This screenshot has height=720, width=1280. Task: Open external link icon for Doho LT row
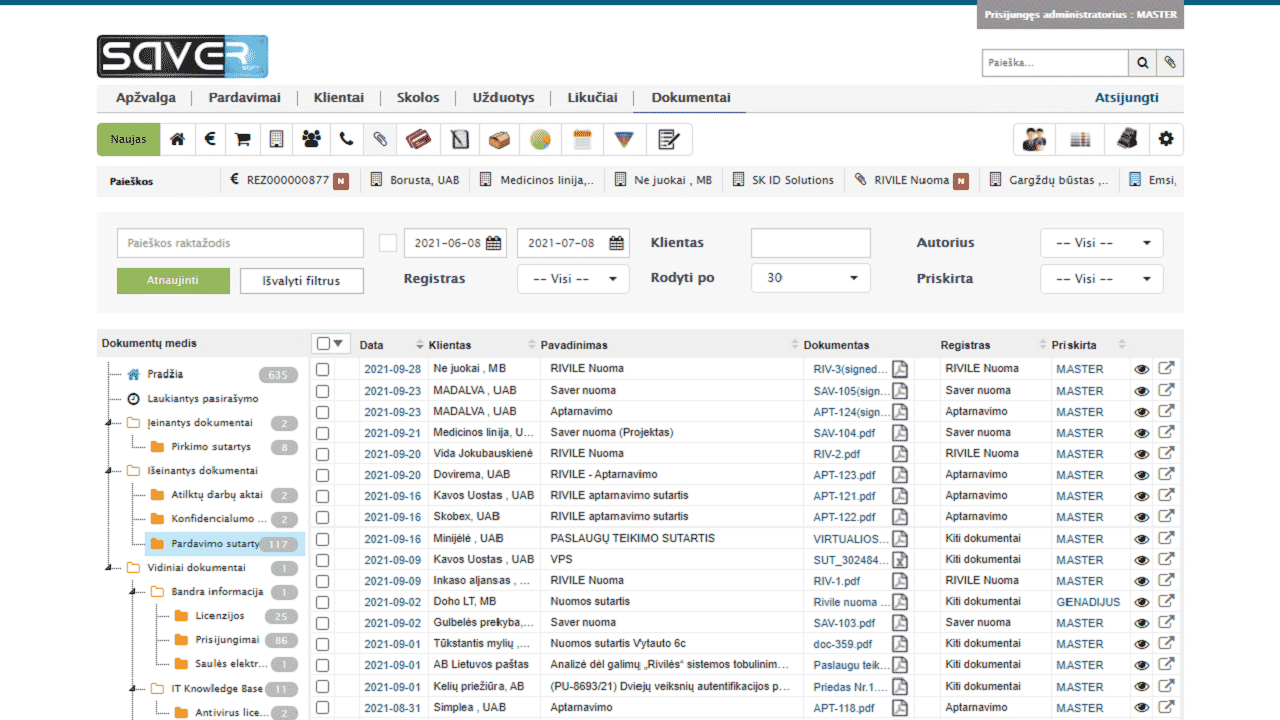pyautogui.click(x=1166, y=601)
